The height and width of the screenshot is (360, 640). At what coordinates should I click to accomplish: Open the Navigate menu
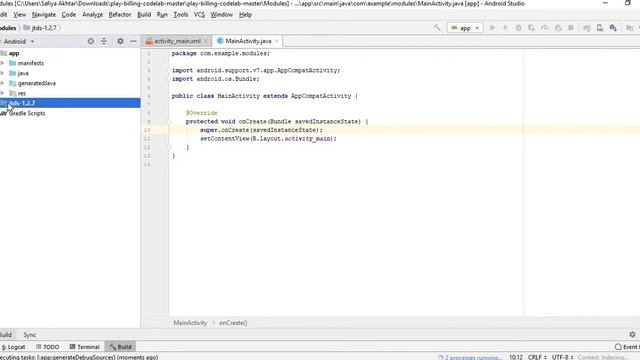pyautogui.click(x=44, y=14)
